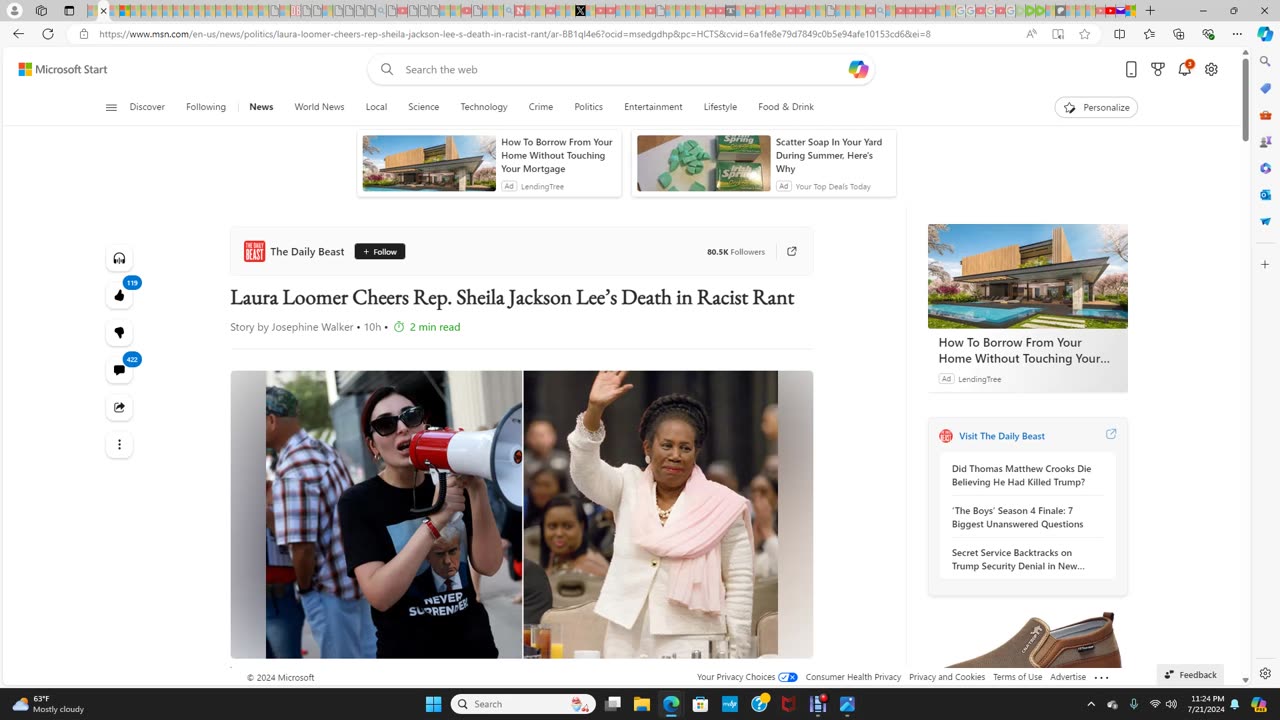1280x720 pixels.
Task: Show hidden system tray icons chevron
Action: 1091,704
